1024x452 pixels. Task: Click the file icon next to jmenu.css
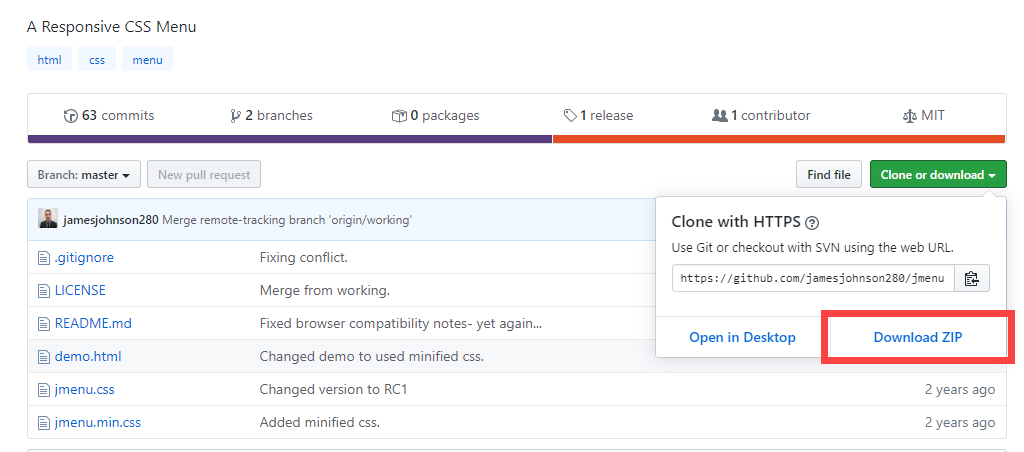pos(44,390)
